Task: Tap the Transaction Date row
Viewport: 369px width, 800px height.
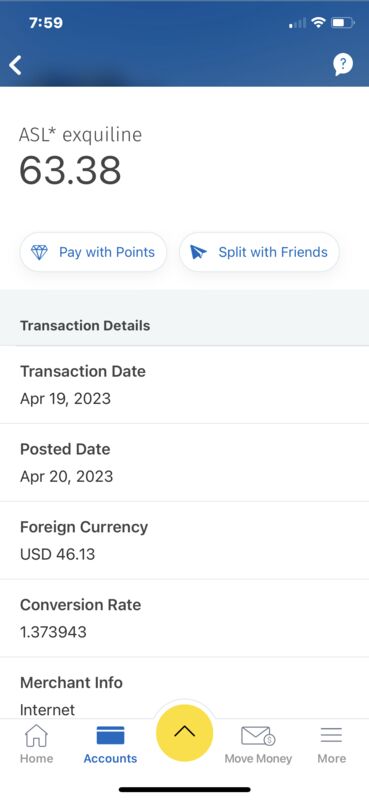Action: (184, 385)
